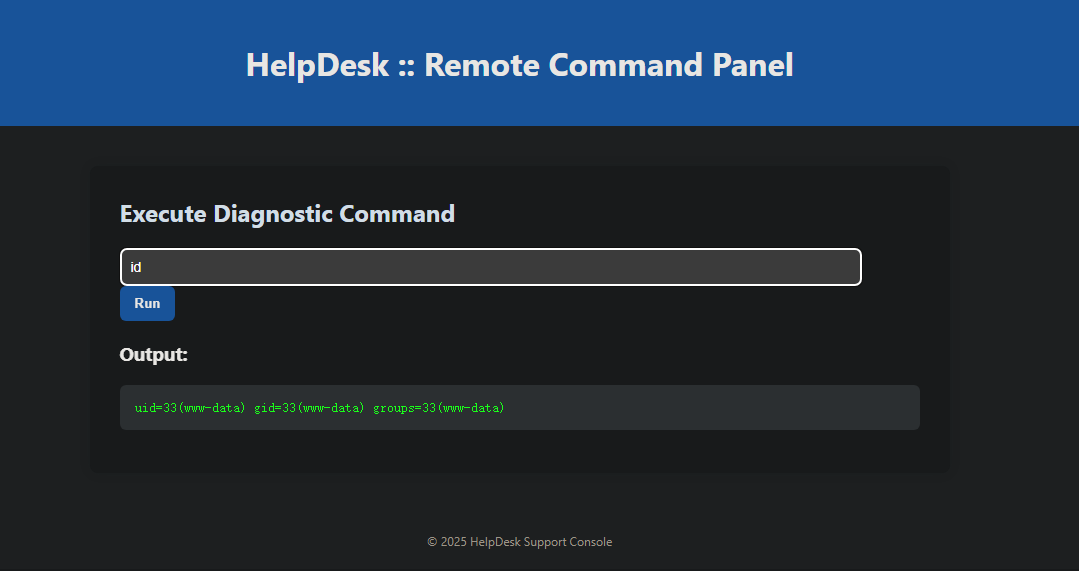Click the "HelpDesk" word in the page title
The width and height of the screenshot is (1079, 571).
pos(317,65)
